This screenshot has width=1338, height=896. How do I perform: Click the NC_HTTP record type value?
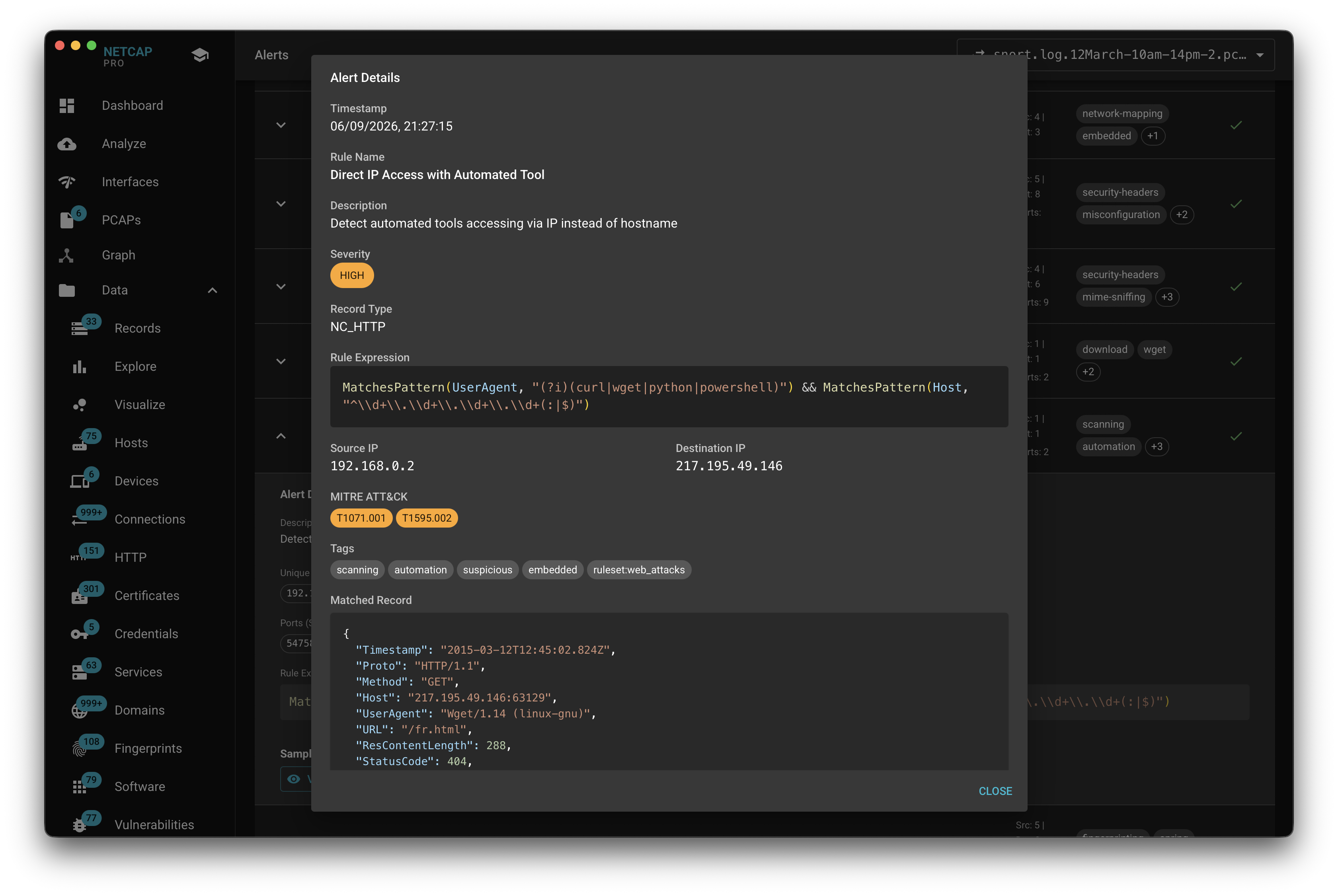tap(358, 327)
